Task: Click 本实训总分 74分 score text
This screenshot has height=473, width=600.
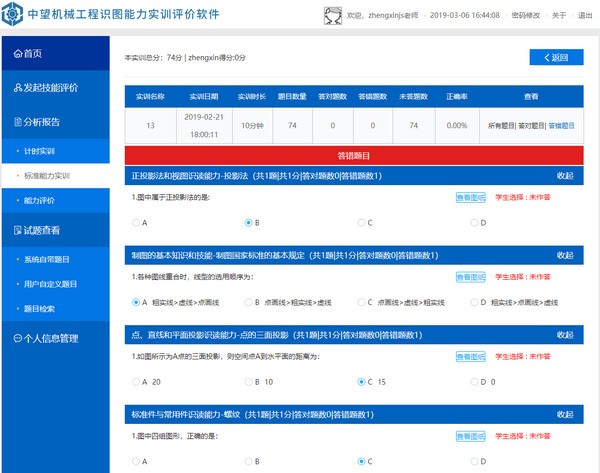Action: pos(153,58)
